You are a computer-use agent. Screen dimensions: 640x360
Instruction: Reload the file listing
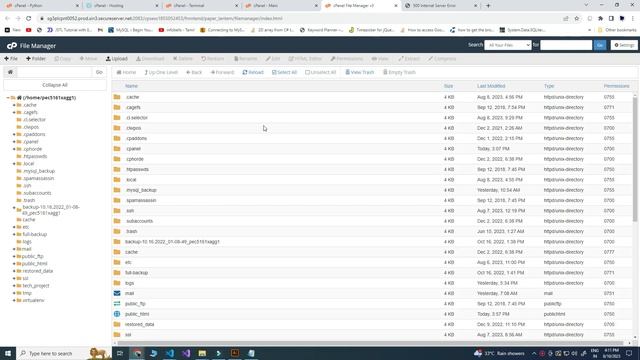tap(253, 72)
